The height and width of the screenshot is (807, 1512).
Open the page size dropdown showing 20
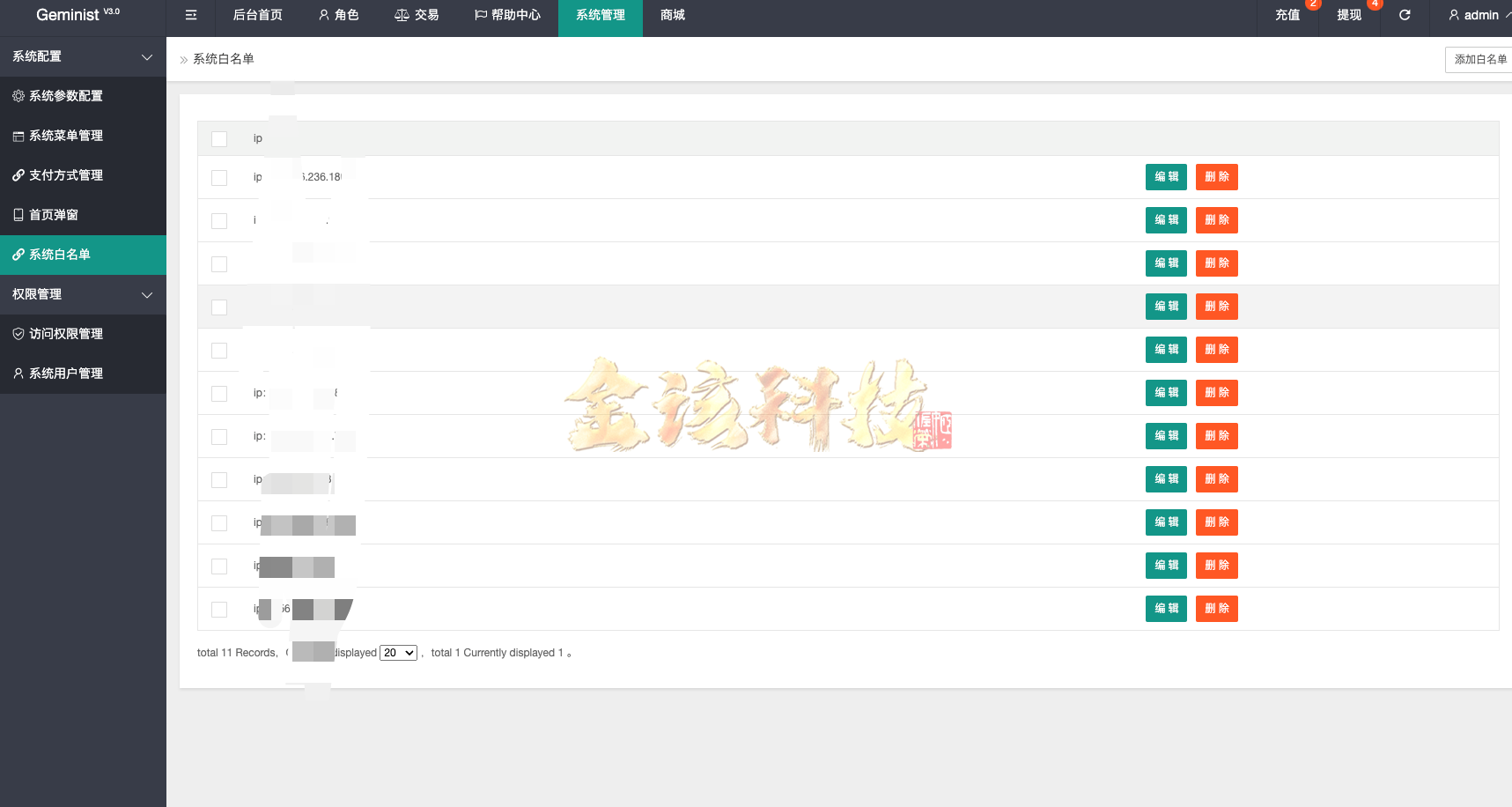(398, 652)
